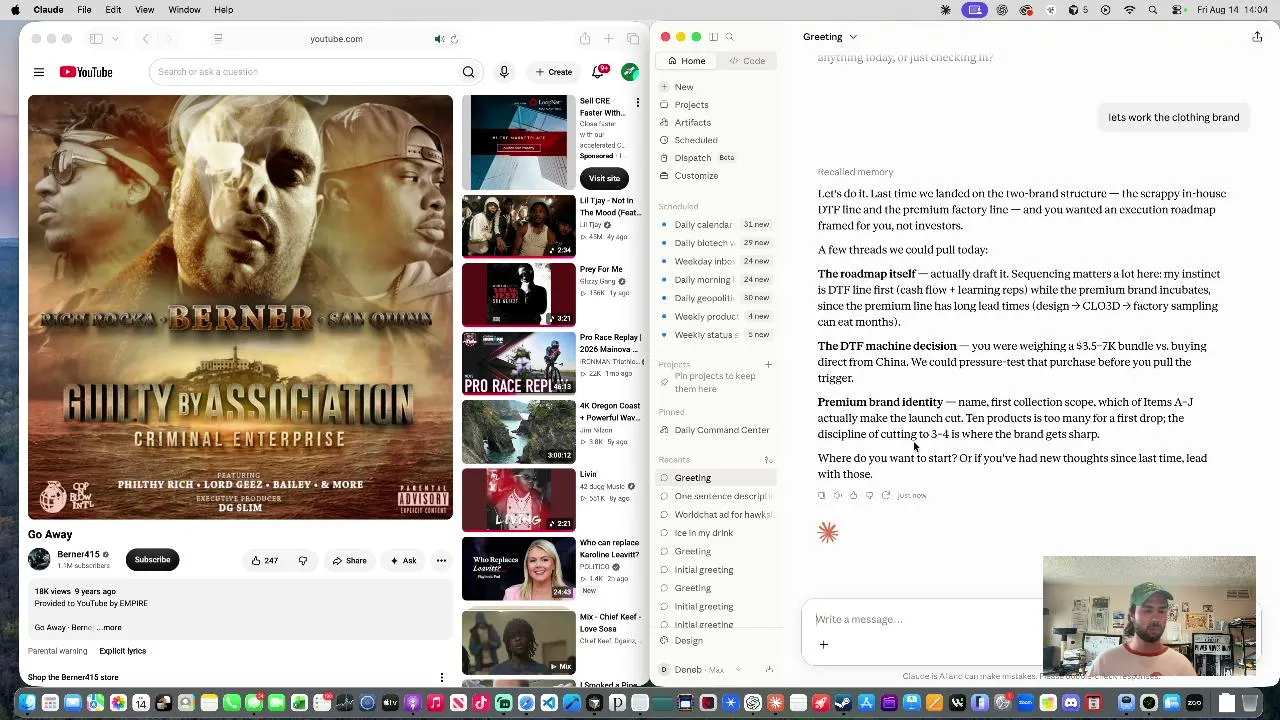1280x720 pixels.
Task: Open search in the Claude window
Action: point(729,37)
